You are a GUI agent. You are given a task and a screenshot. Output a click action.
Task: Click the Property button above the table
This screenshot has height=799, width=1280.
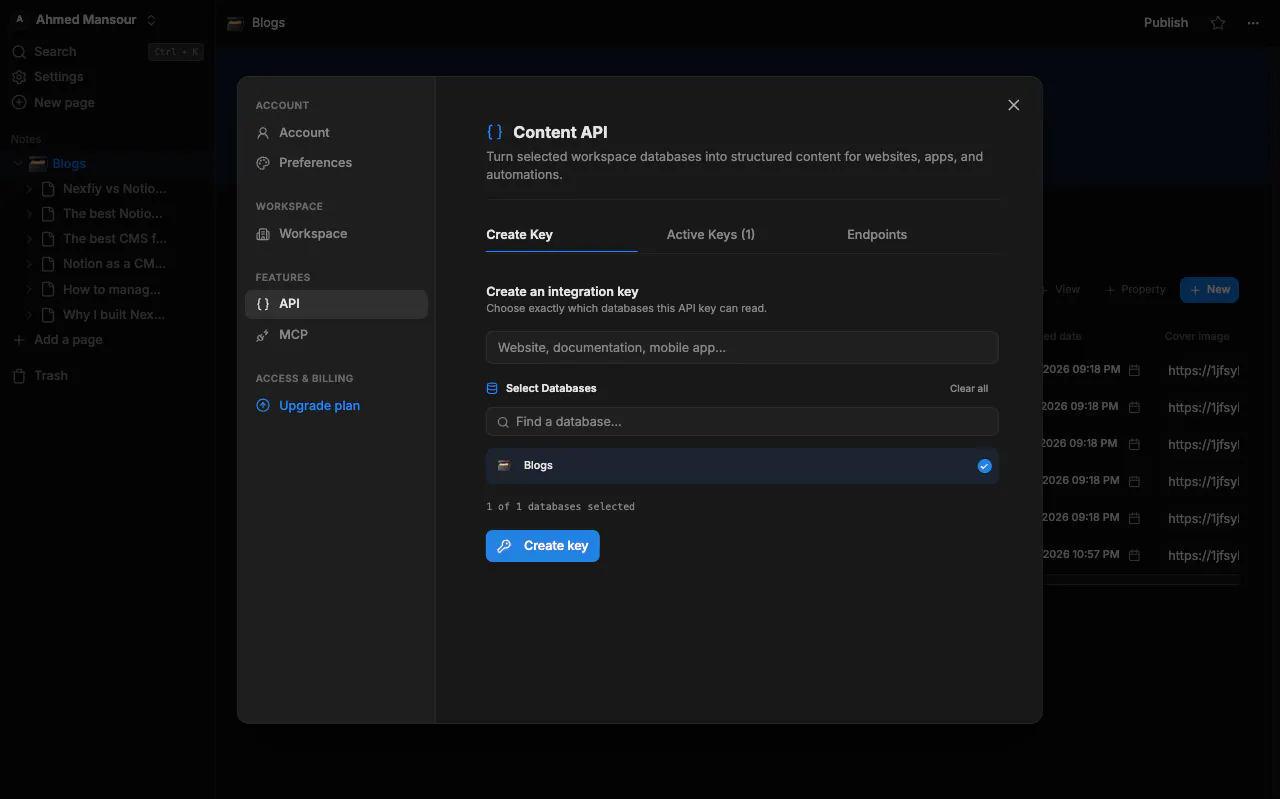click(x=1135, y=290)
